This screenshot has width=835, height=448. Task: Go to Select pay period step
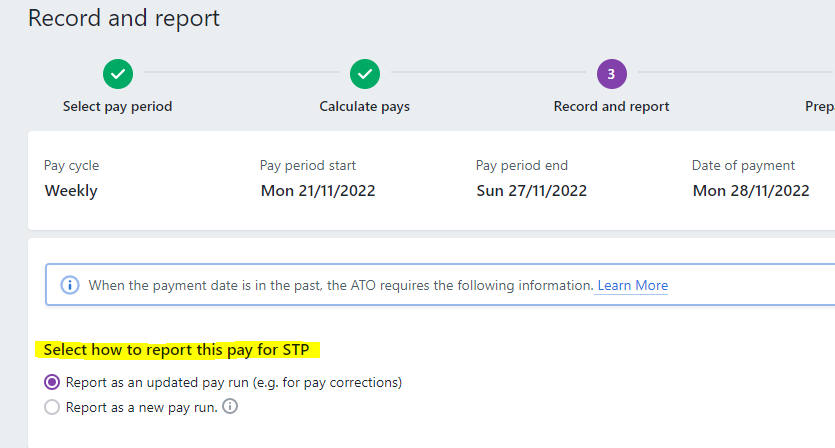(118, 106)
